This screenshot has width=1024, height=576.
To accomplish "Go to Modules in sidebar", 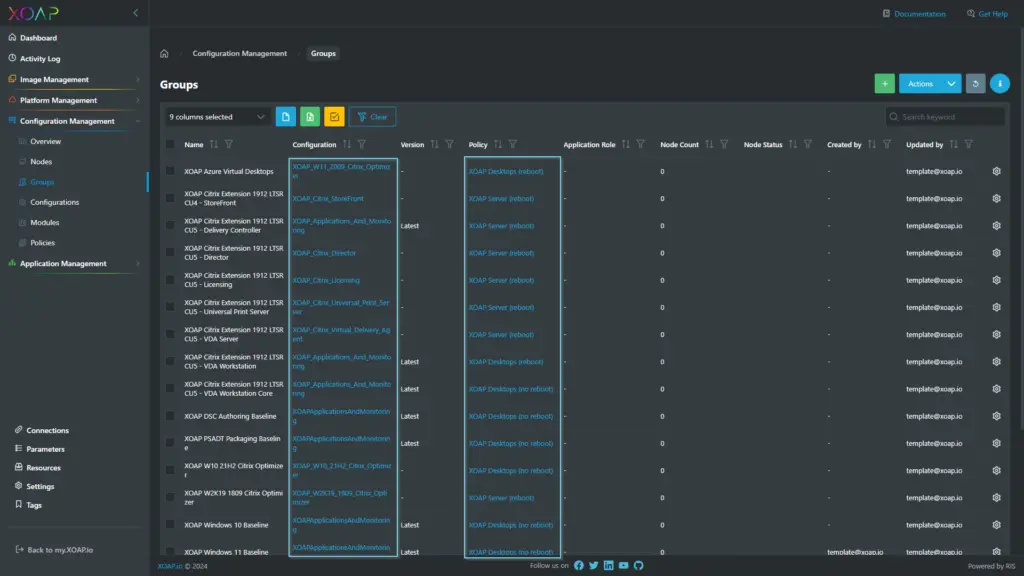I will point(44,223).
